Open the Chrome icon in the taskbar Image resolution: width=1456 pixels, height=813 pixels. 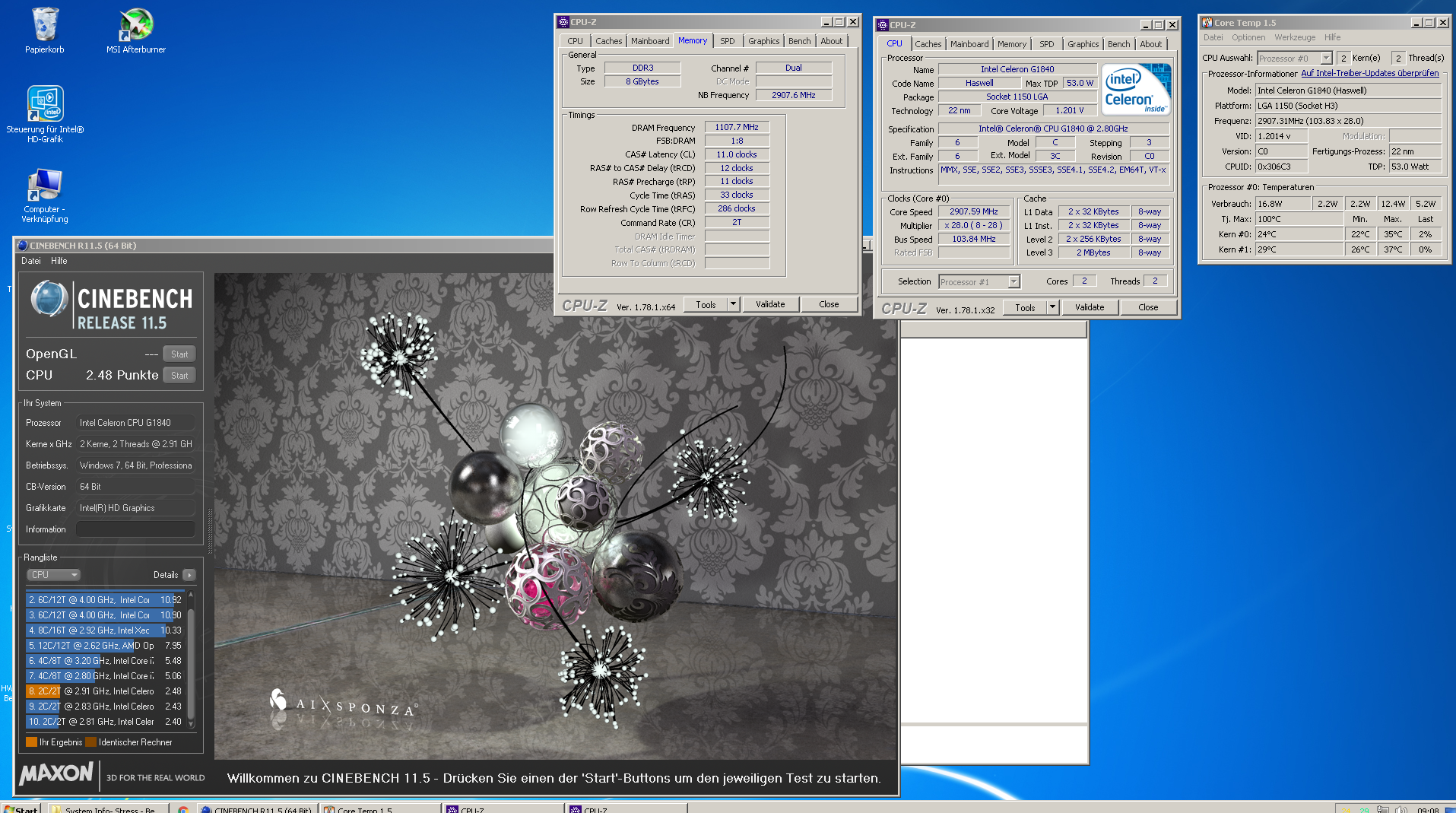pyautogui.click(x=182, y=809)
